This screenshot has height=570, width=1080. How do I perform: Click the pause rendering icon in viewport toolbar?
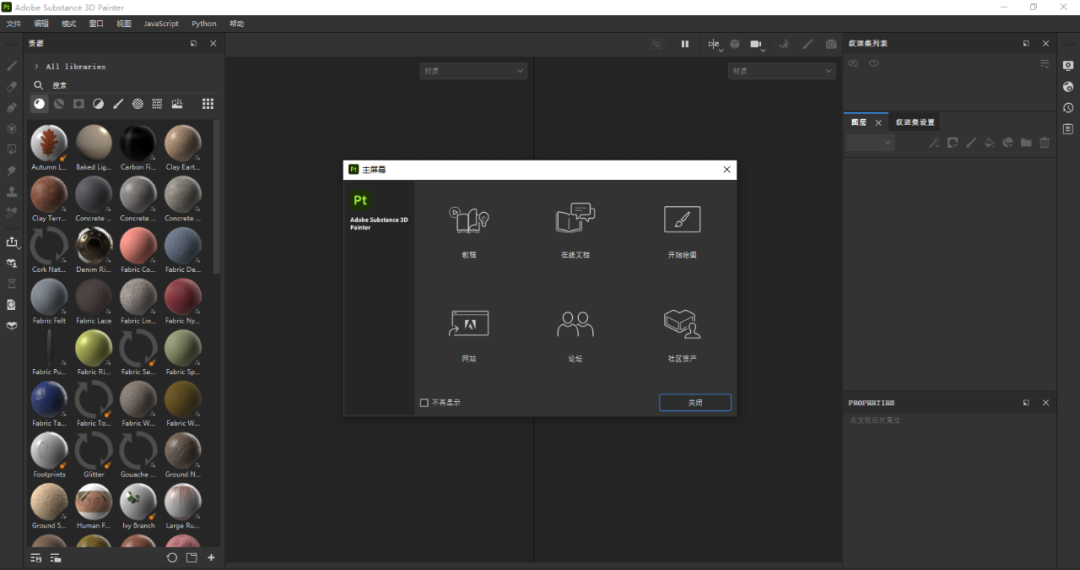tap(685, 44)
